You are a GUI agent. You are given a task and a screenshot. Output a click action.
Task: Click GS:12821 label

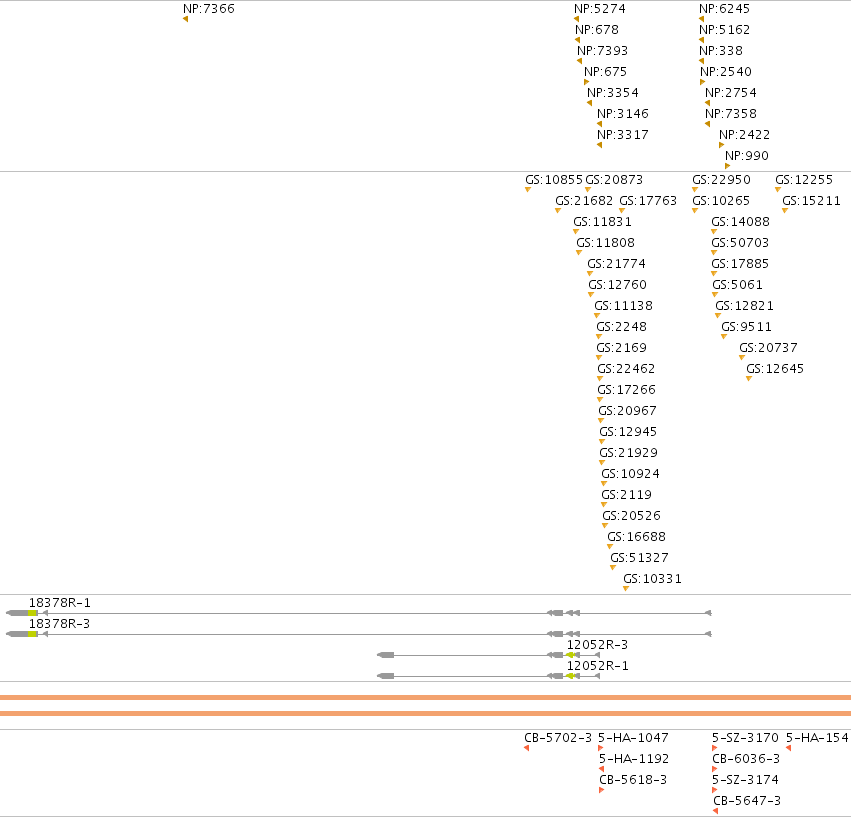(745, 306)
